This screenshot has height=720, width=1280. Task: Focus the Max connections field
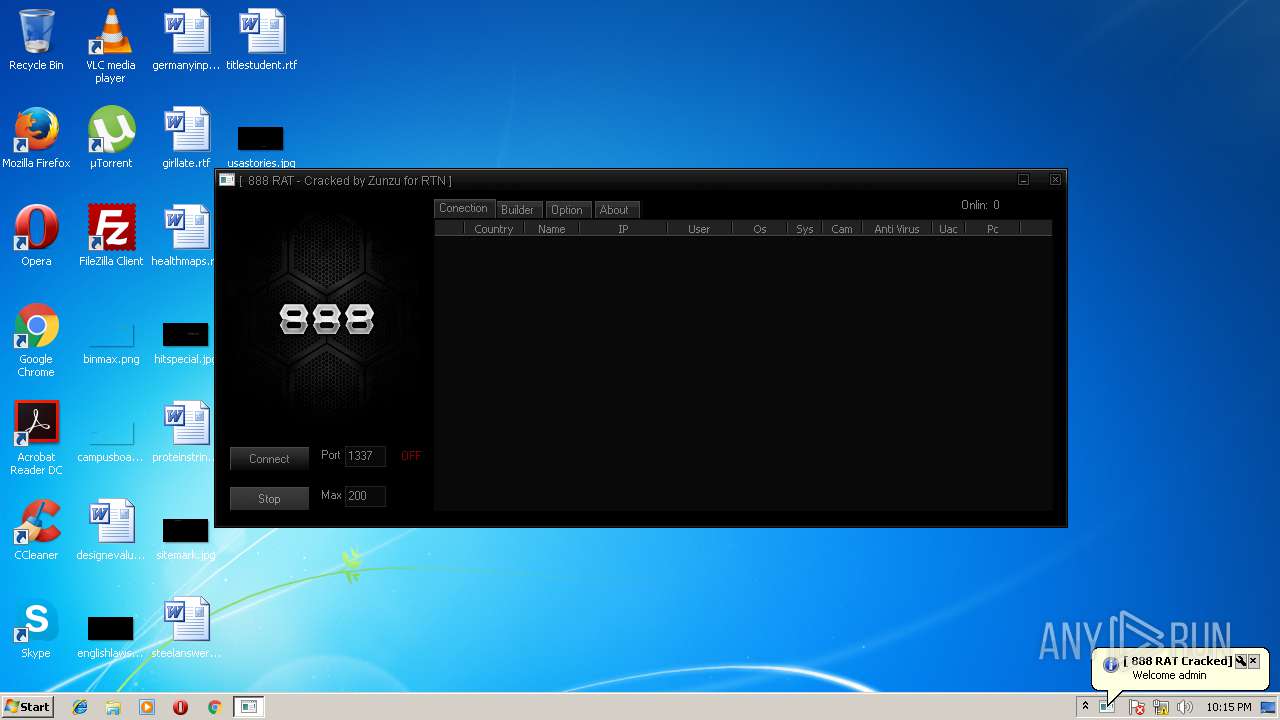(365, 495)
